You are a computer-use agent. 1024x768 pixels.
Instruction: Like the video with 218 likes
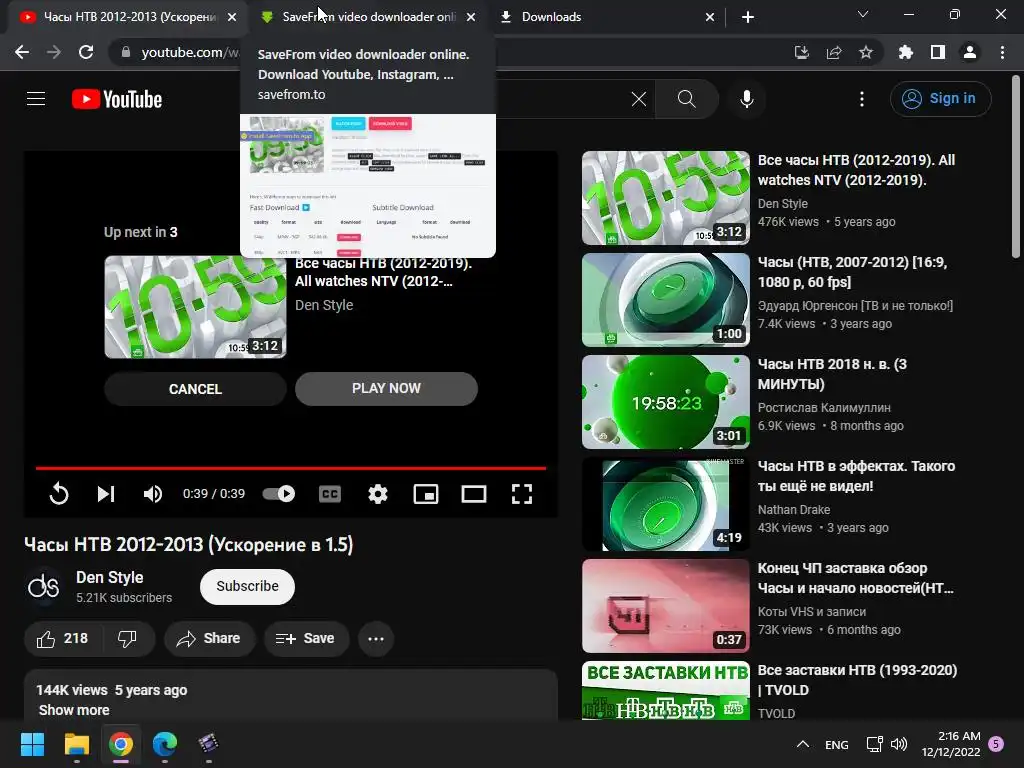(63, 639)
